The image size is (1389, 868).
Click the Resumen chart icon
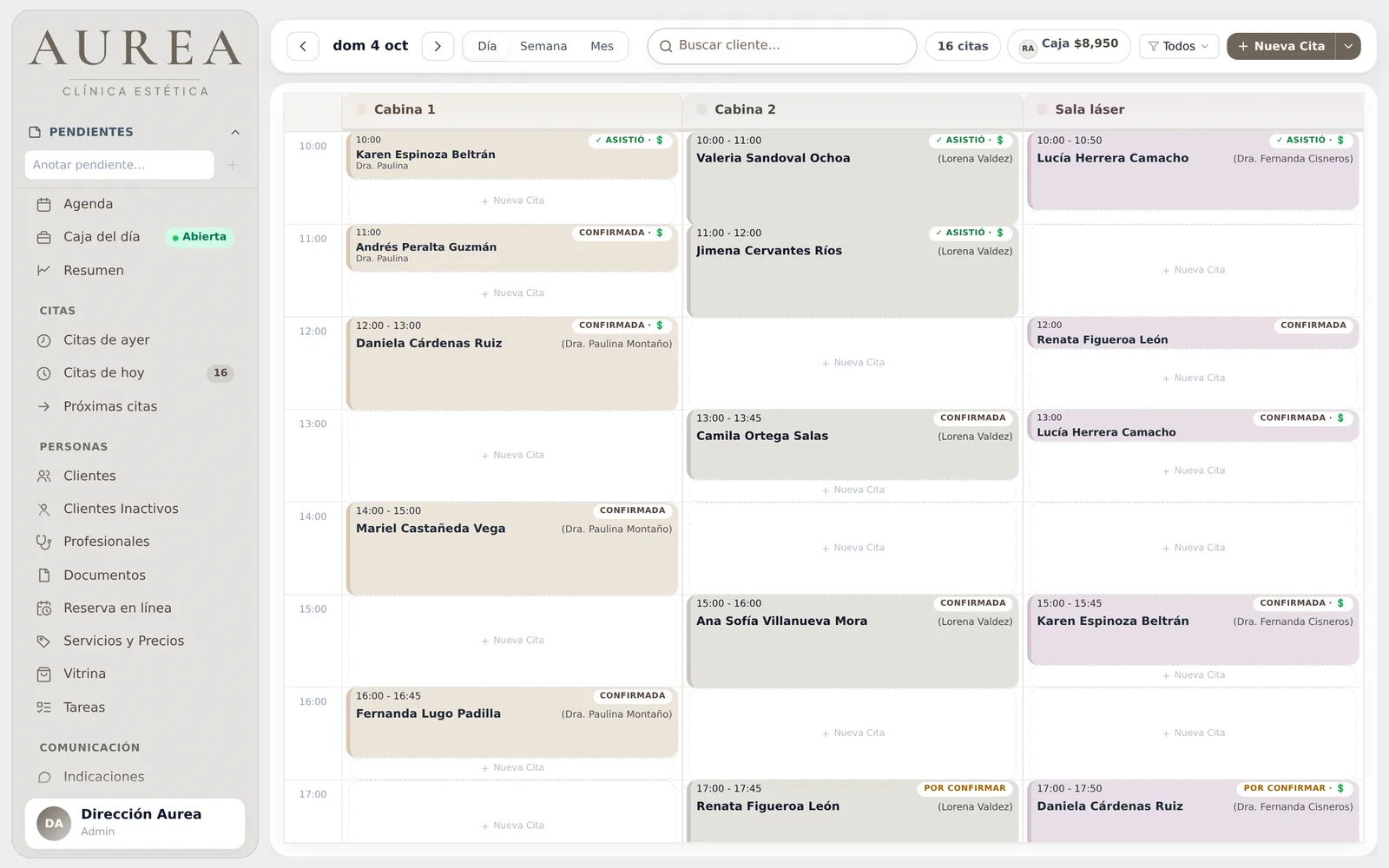pos(44,271)
